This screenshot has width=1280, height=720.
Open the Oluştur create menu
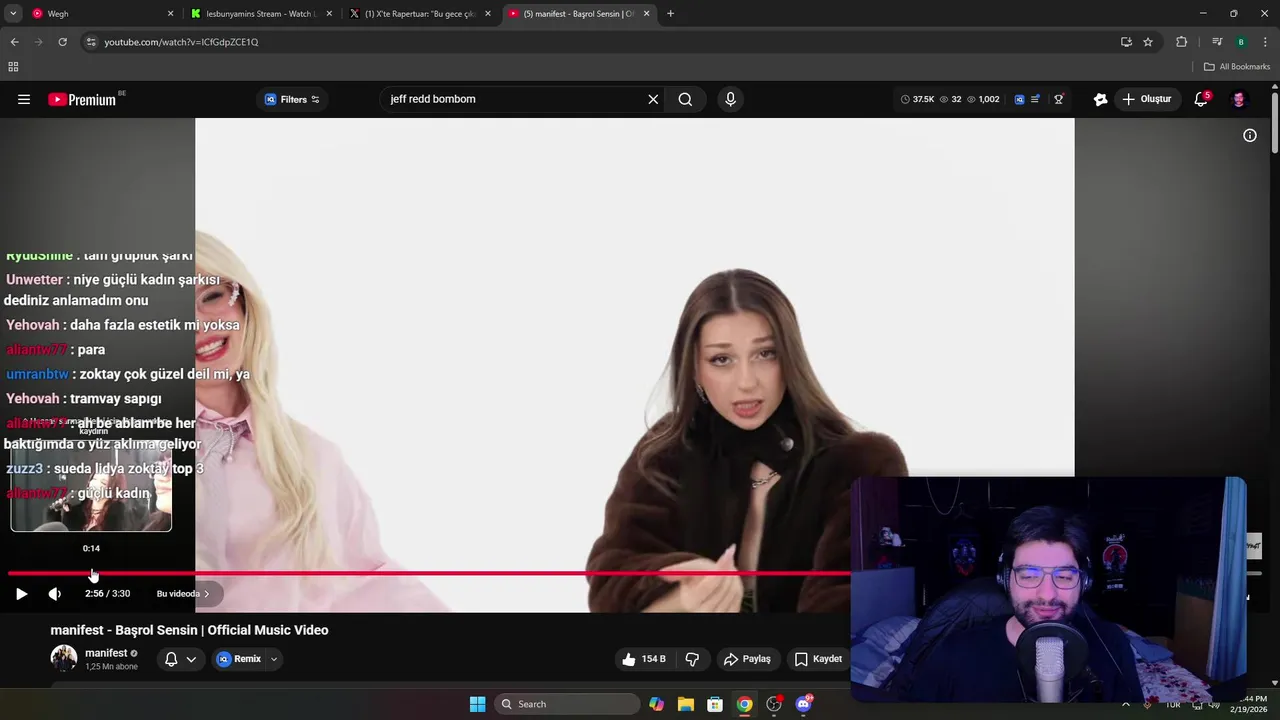(1146, 99)
